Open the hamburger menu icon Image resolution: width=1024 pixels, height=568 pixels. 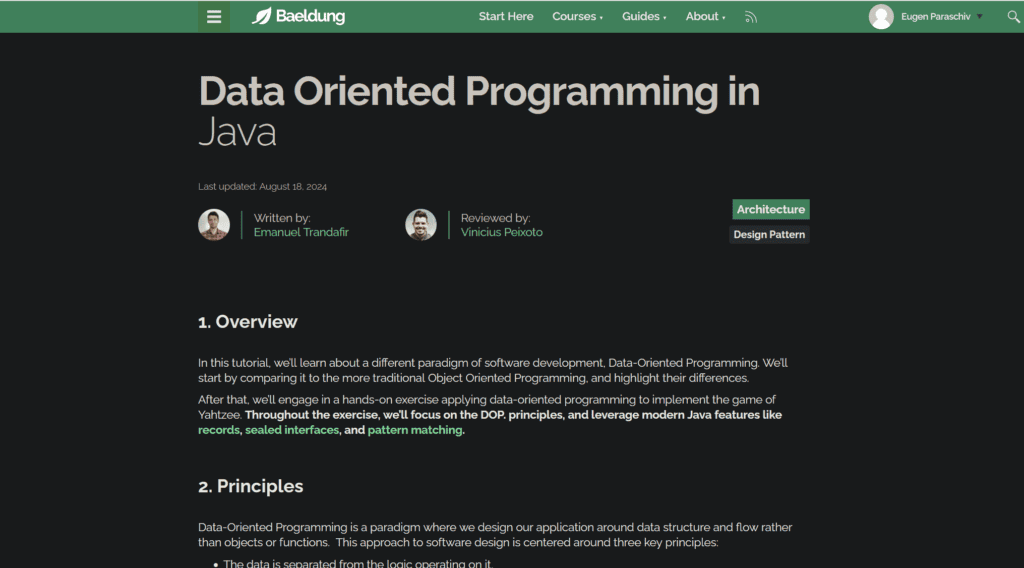(x=214, y=17)
